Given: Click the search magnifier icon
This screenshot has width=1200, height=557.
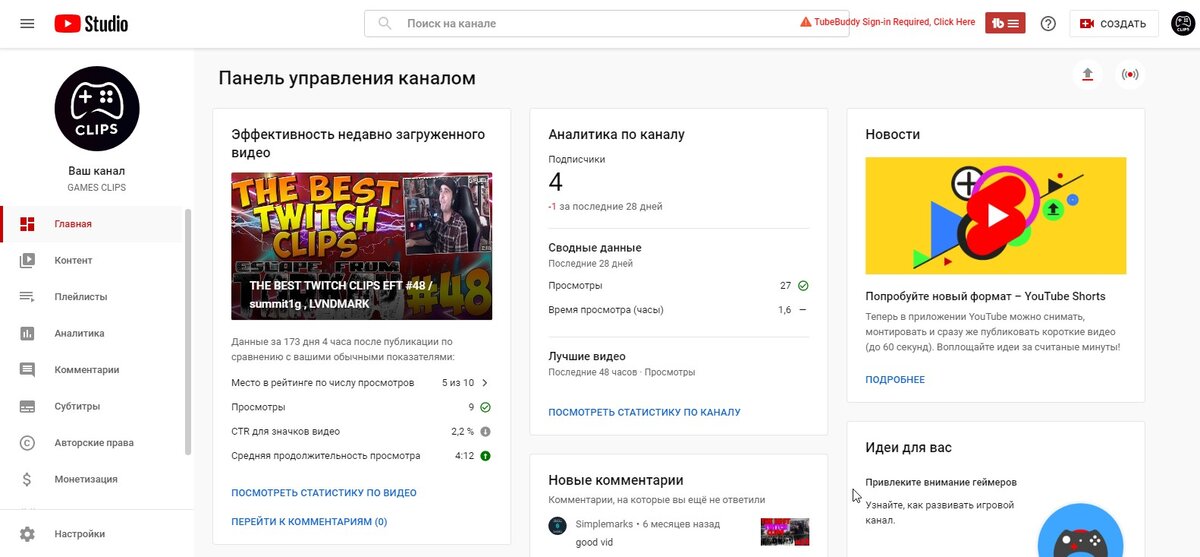Looking at the screenshot, I should 385,23.
